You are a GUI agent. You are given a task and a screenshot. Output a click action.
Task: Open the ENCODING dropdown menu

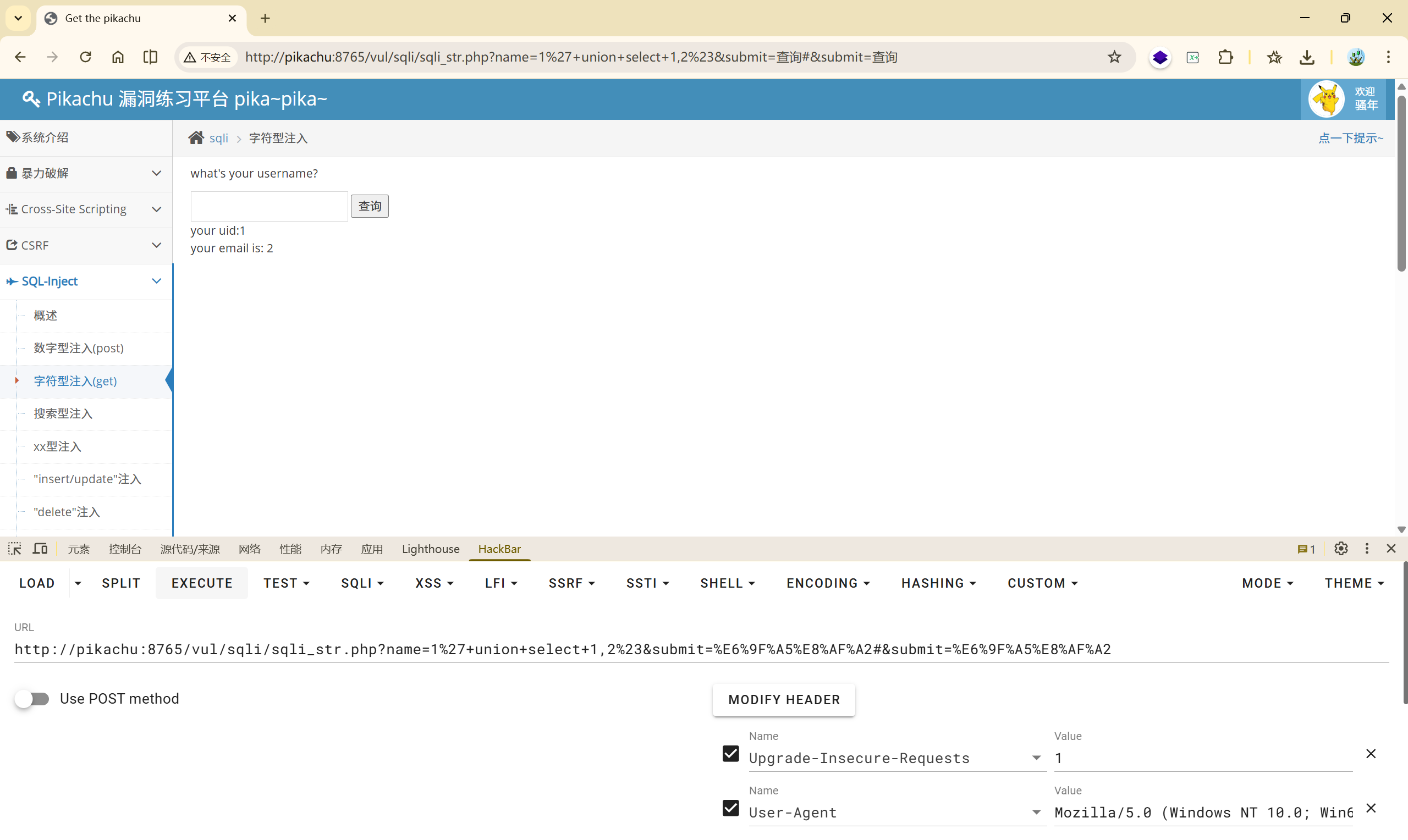tap(828, 583)
